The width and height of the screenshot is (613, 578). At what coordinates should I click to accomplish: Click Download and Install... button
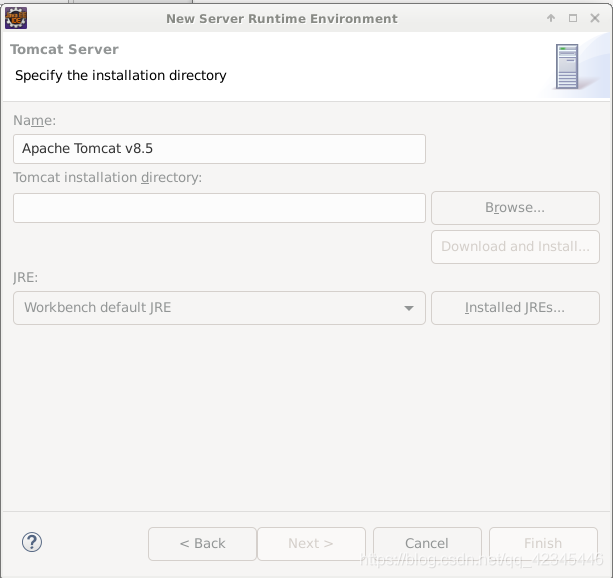click(x=515, y=247)
